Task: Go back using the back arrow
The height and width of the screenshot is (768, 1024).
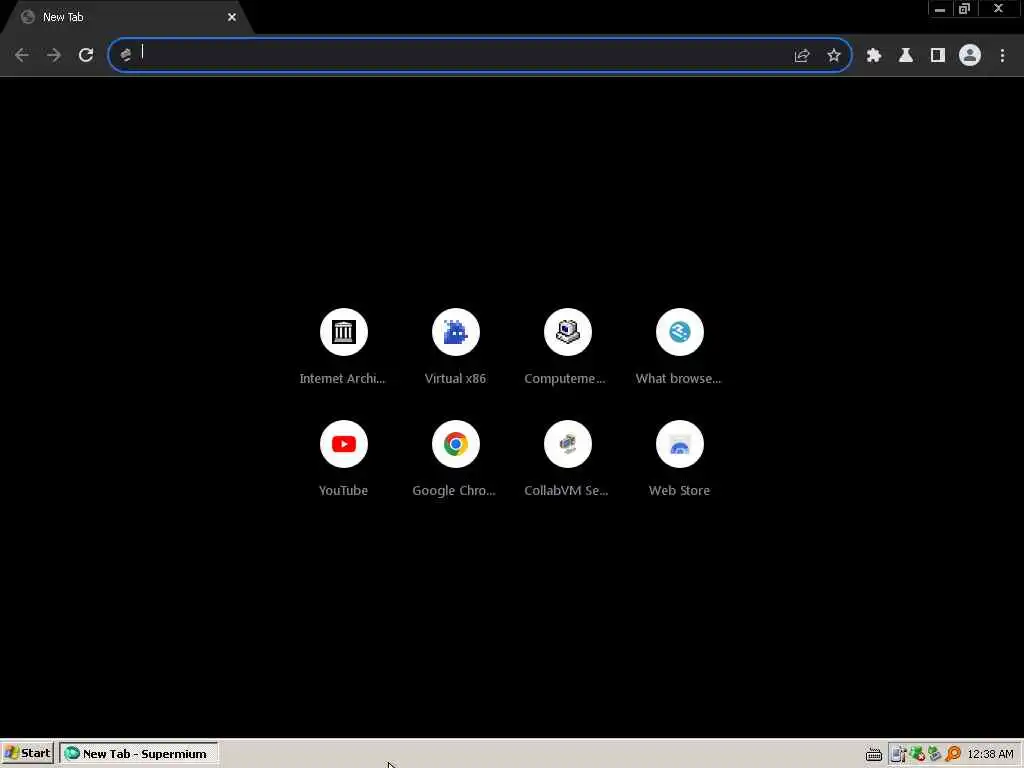Action: [x=22, y=55]
